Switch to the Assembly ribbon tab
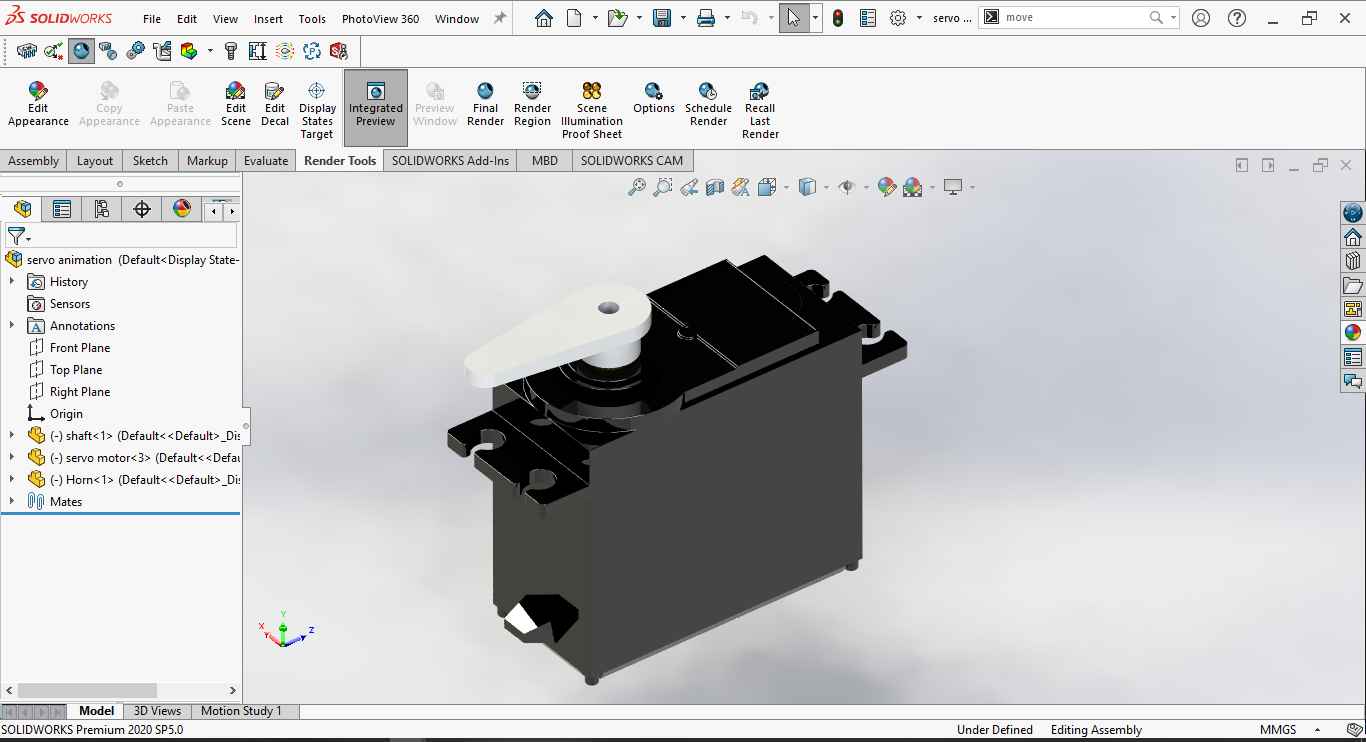 [34, 161]
